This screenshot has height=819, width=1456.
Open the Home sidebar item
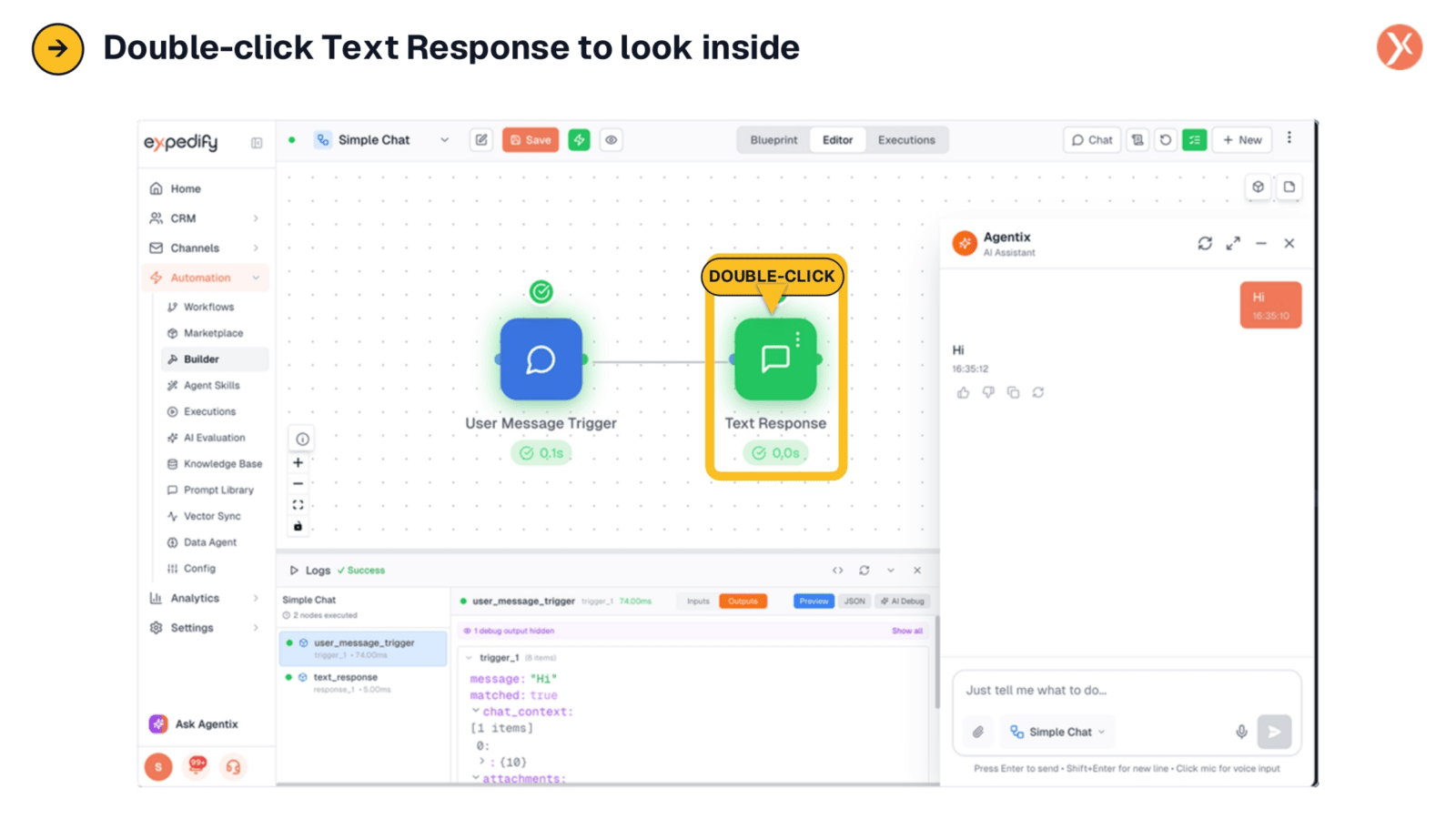(206, 188)
